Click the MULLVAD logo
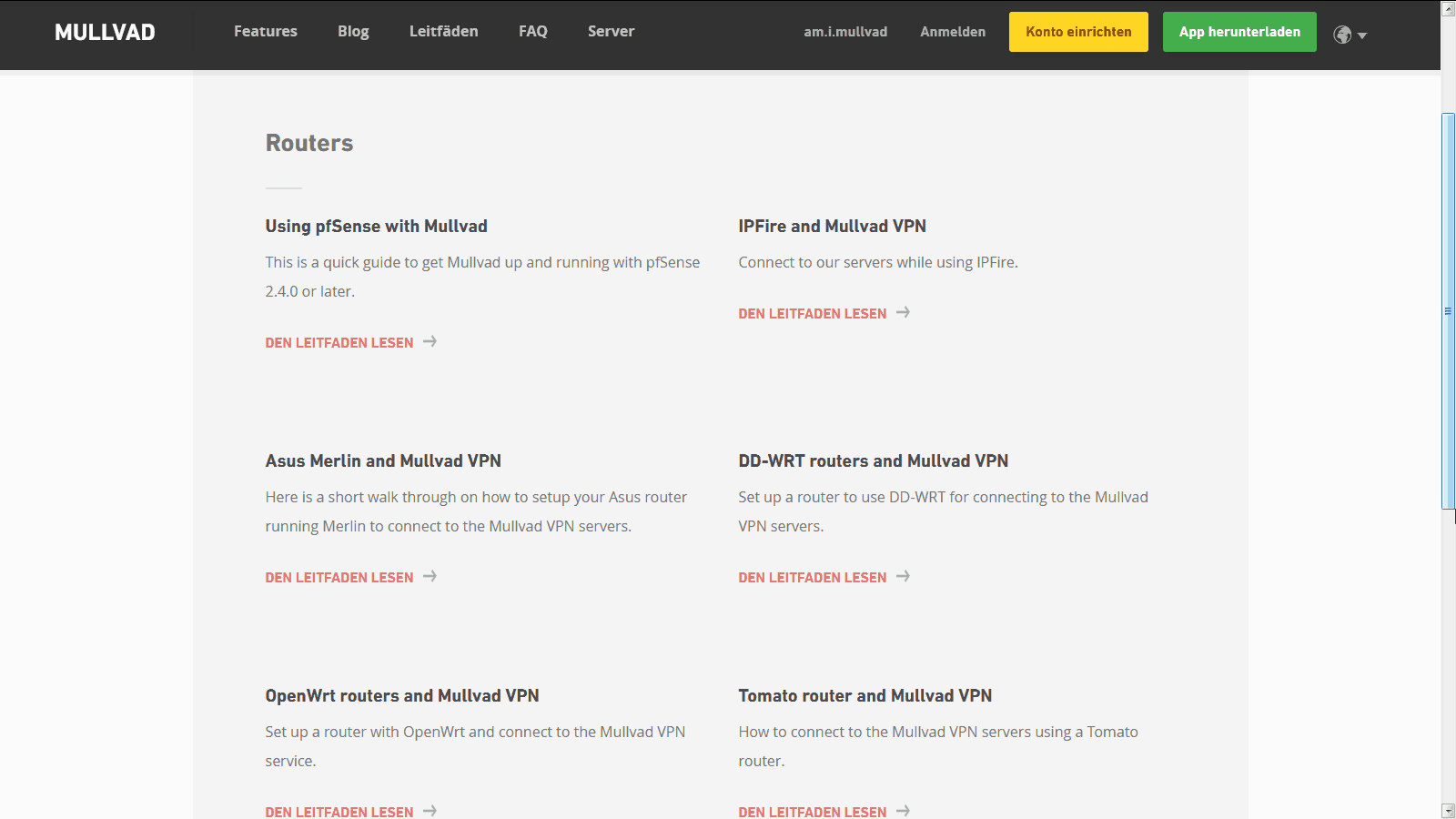 point(105,32)
